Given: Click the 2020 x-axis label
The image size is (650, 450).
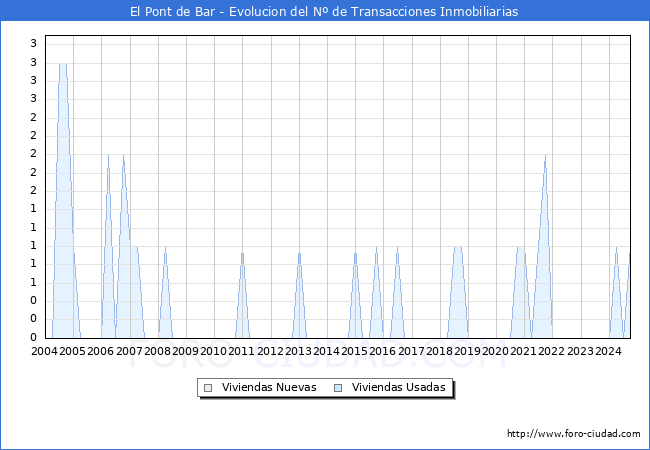Looking at the screenshot, I should coord(495,351).
